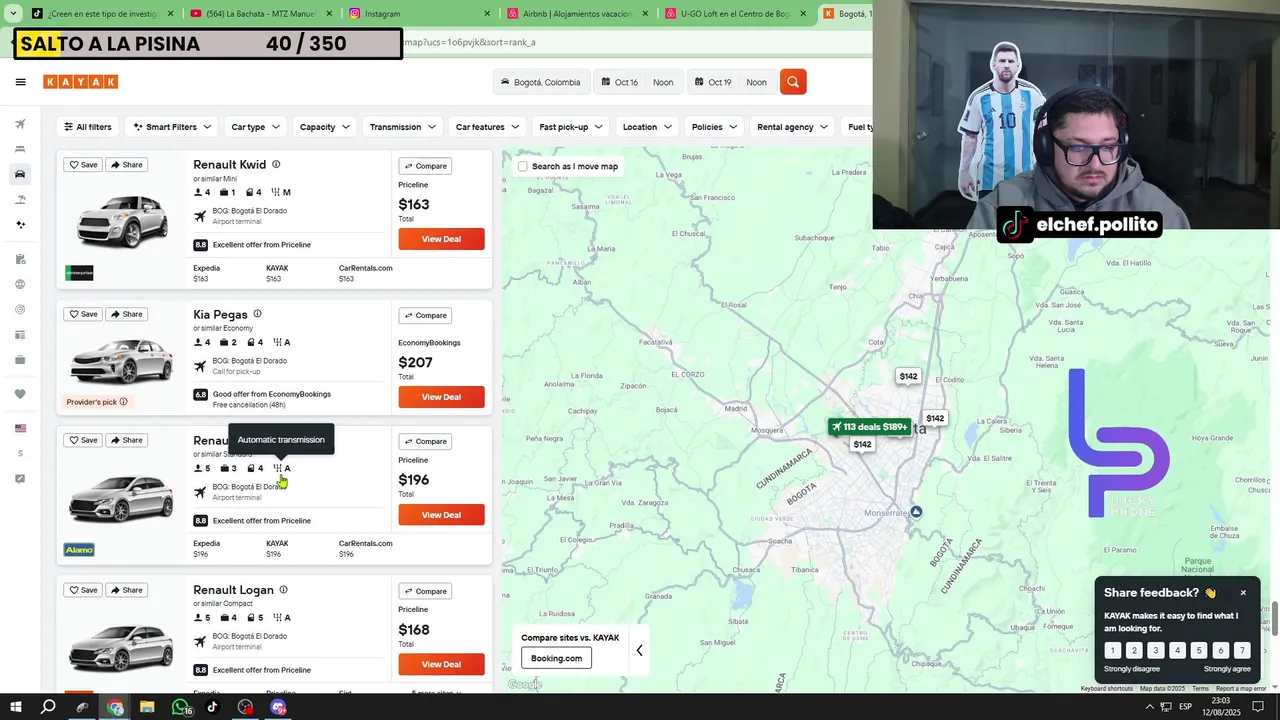The height and width of the screenshot is (720, 1280).
Task: Rate feedback as 1 Strongly disagree
Action: pyautogui.click(x=1112, y=650)
